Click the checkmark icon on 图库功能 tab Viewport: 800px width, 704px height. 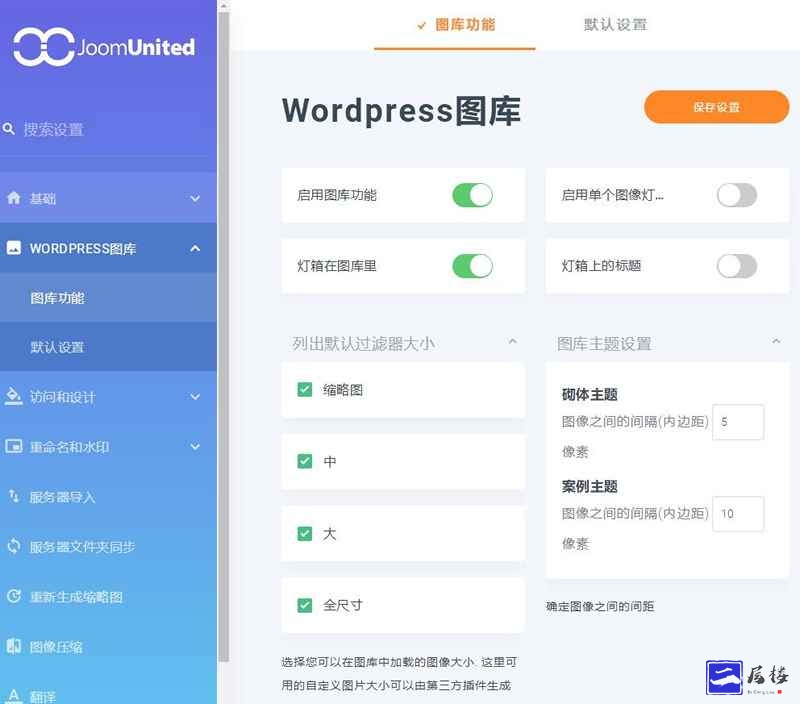[x=421, y=25]
